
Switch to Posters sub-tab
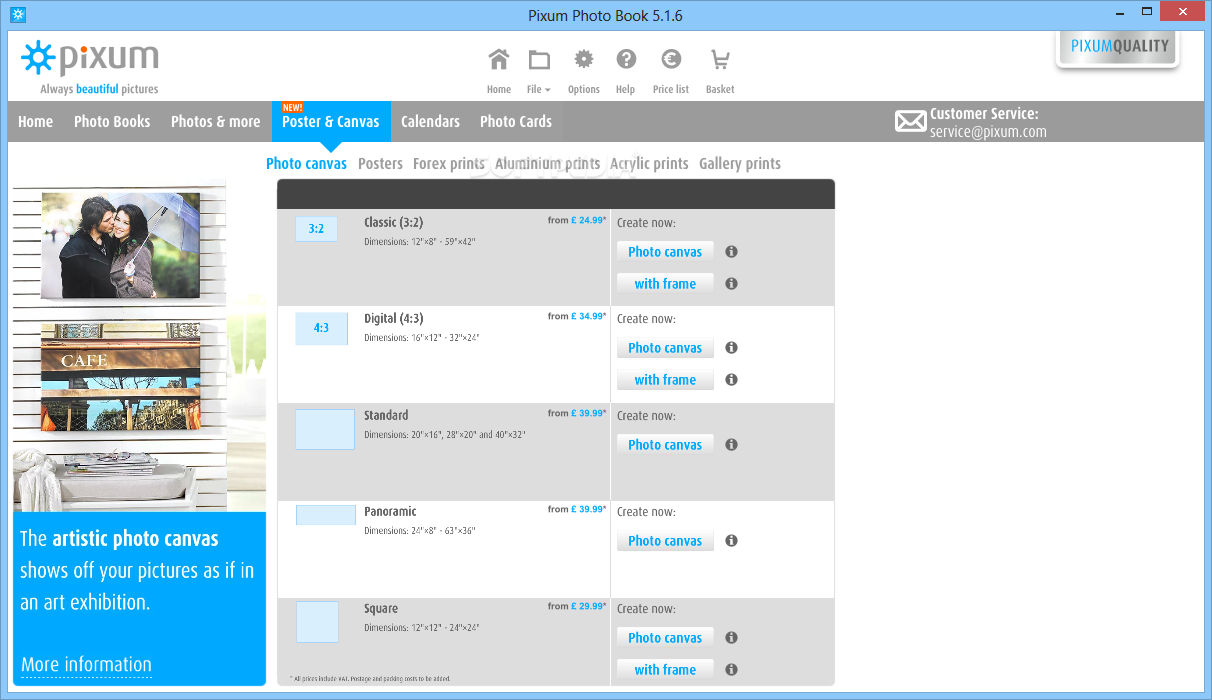click(x=380, y=163)
